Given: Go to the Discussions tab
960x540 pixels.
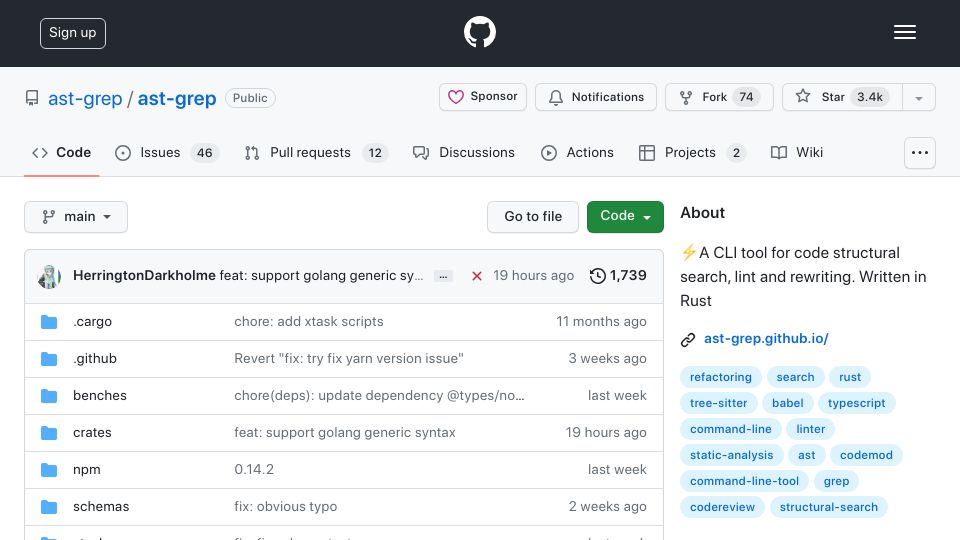Looking at the screenshot, I should (x=463, y=152).
